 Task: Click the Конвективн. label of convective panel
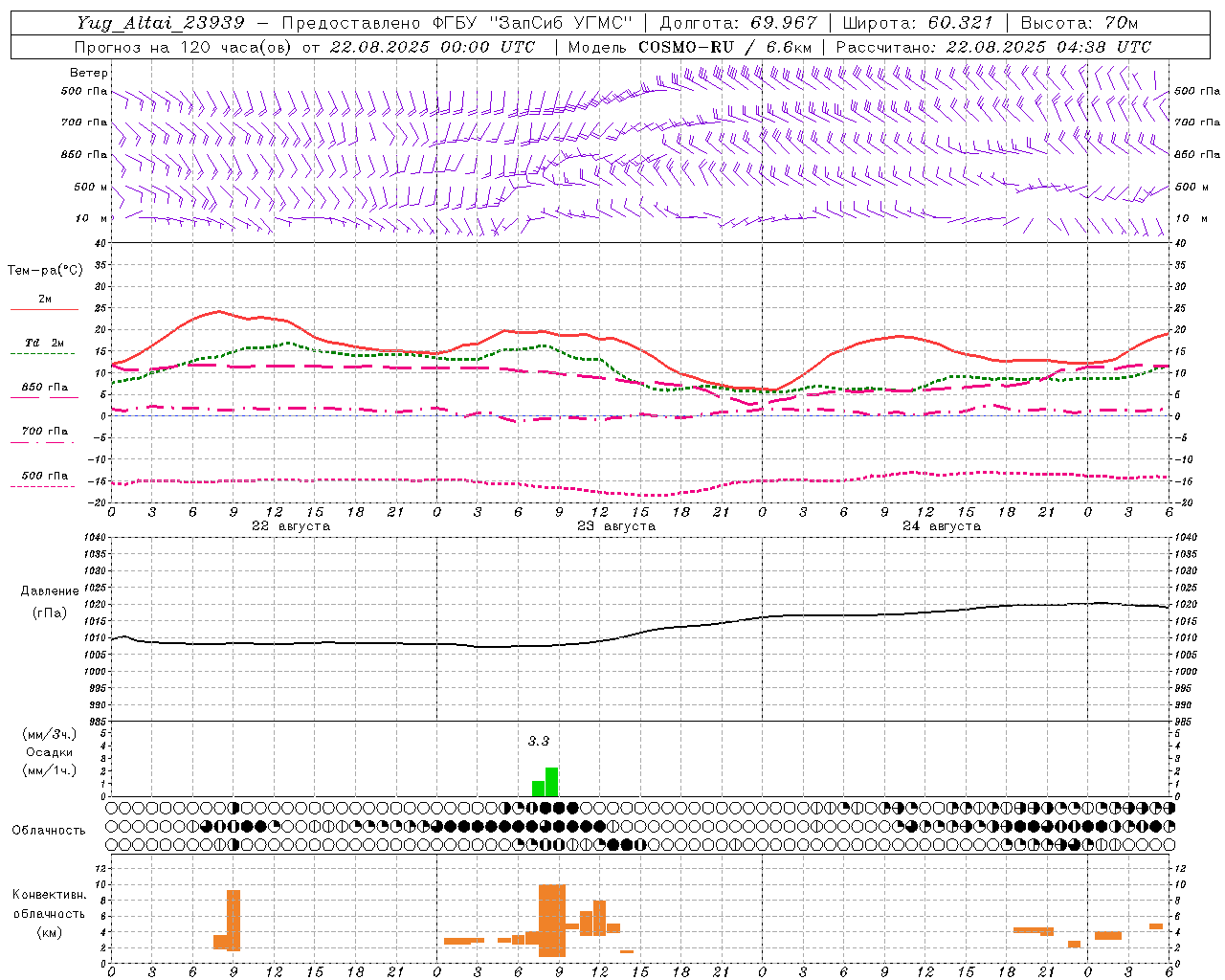(x=49, y=895)
